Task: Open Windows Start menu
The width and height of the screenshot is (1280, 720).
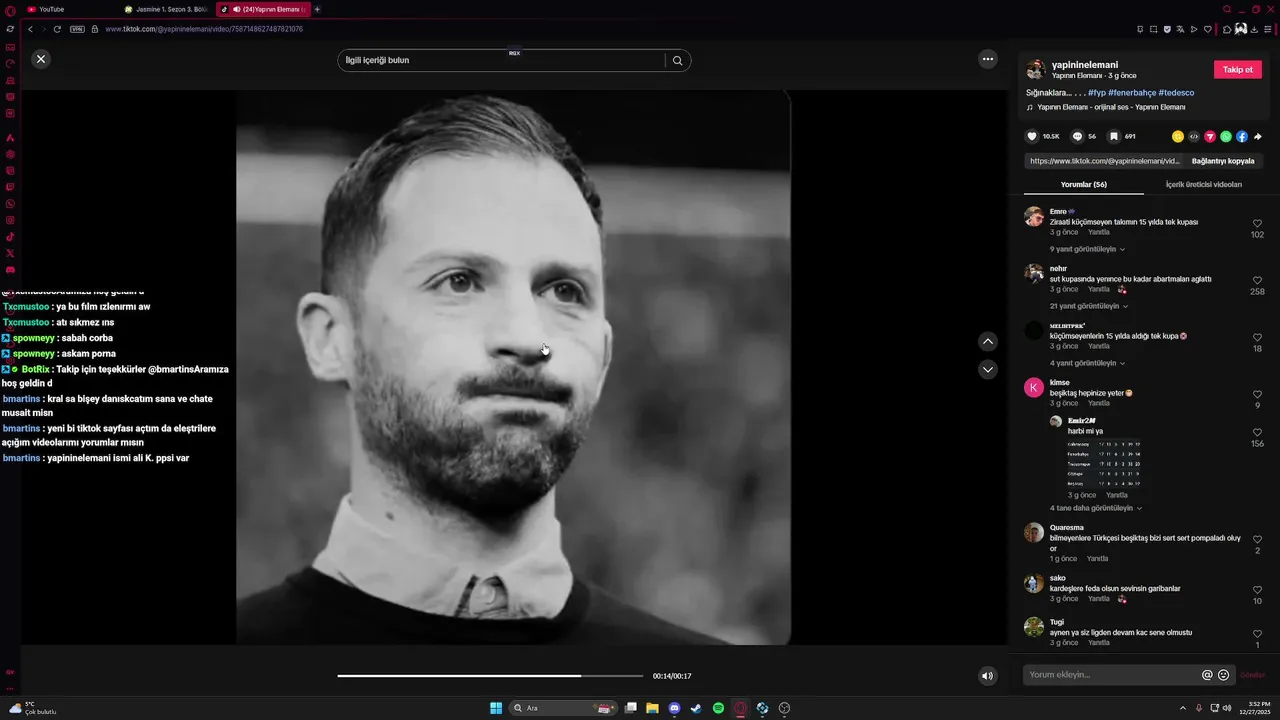Action: (496, 708)
